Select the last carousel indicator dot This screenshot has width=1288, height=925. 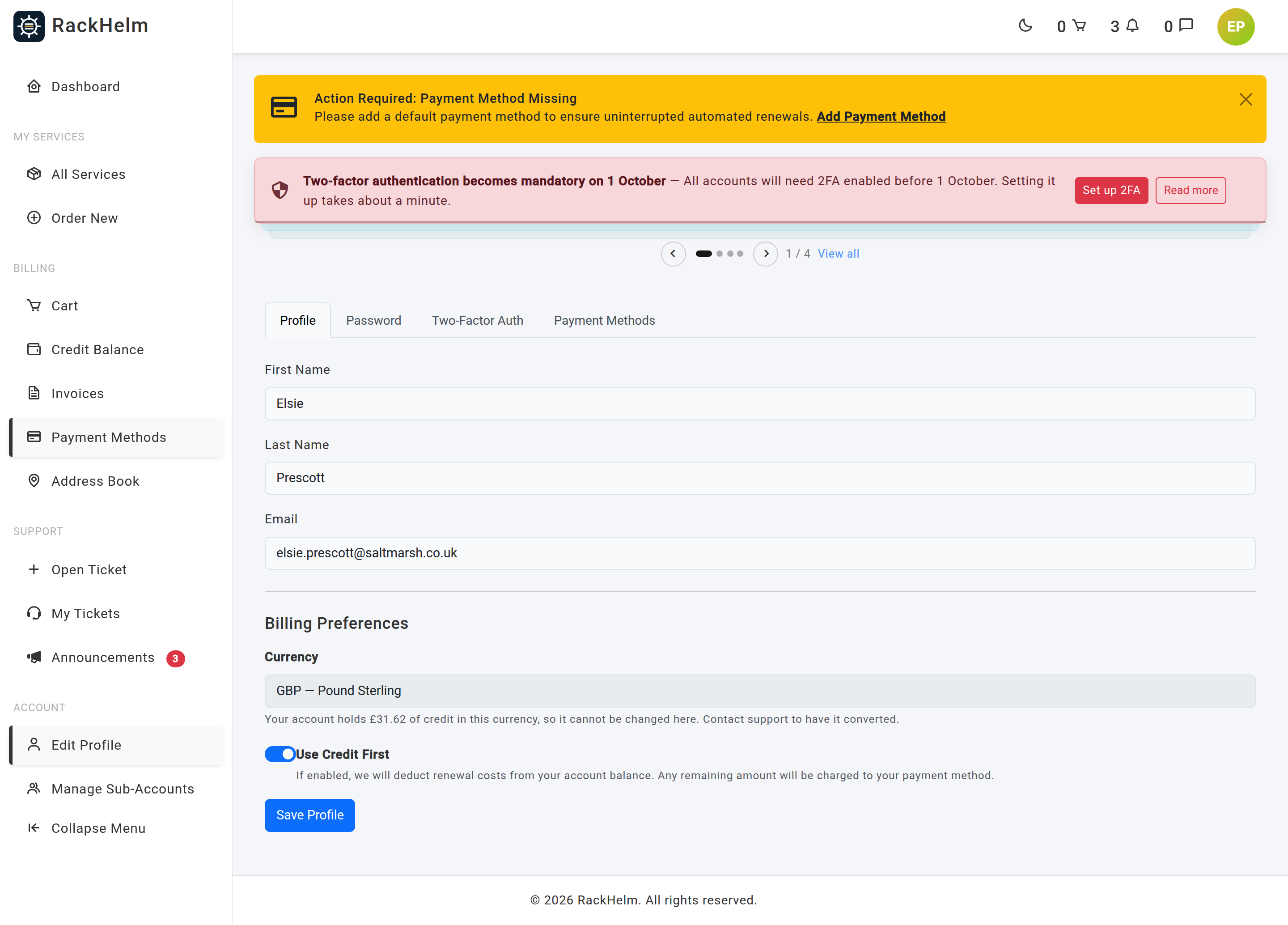click(740, 254)
